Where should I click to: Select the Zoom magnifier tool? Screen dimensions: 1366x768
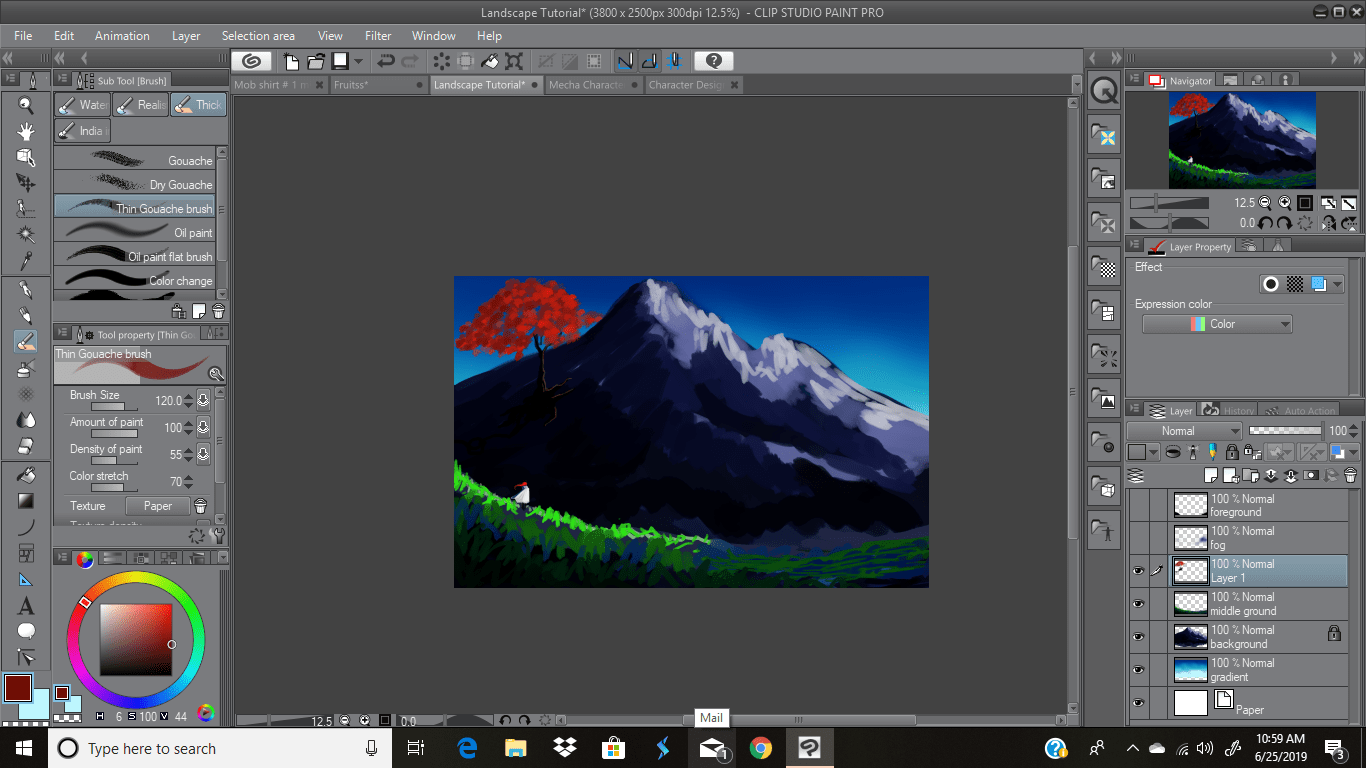point(26,106)
